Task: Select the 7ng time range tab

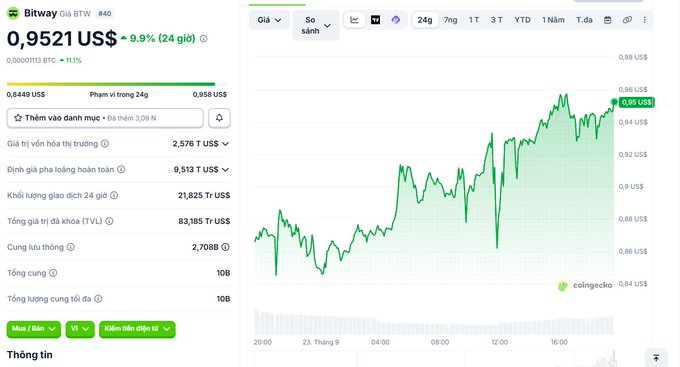Action: 451,20
